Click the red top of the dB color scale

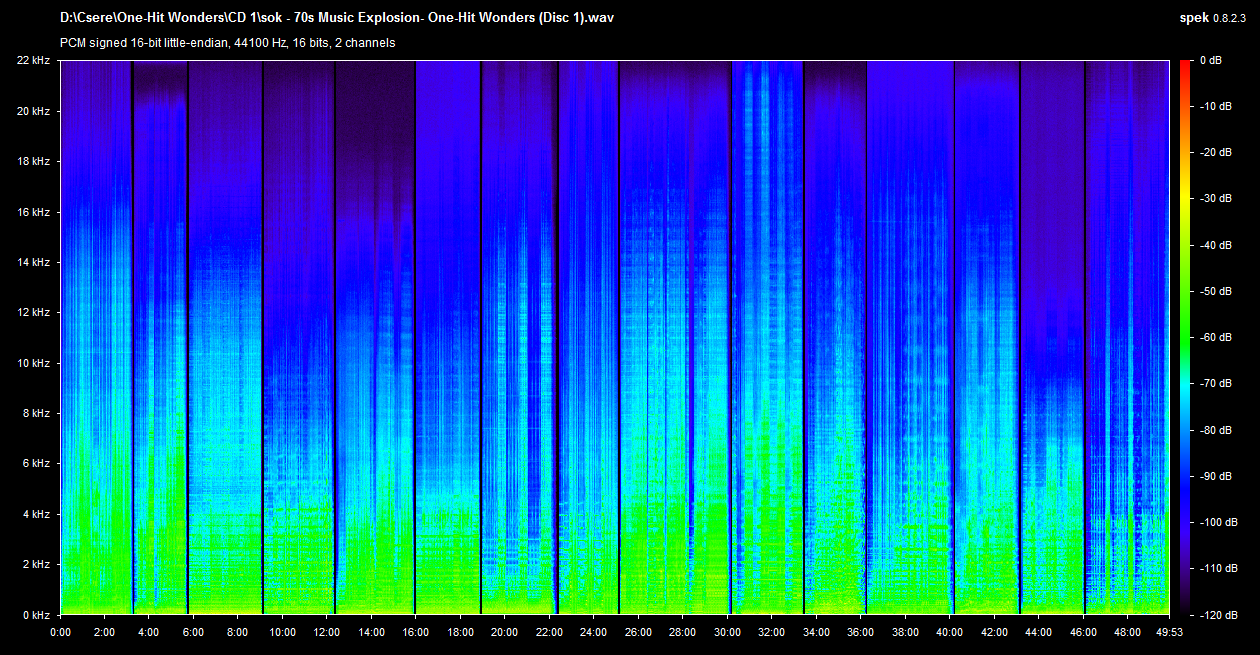[x=1185, y=66]
